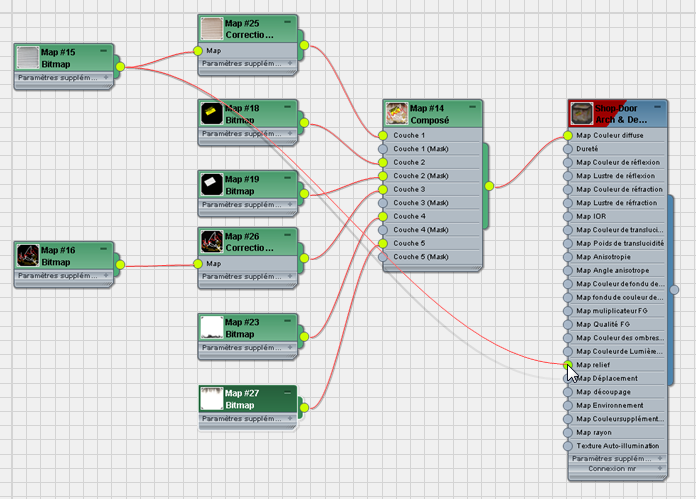Image resolution: width=696 pixels, height=499 pixels.
Task: Click the Couche 1 input socket
Action: [383, 135]
